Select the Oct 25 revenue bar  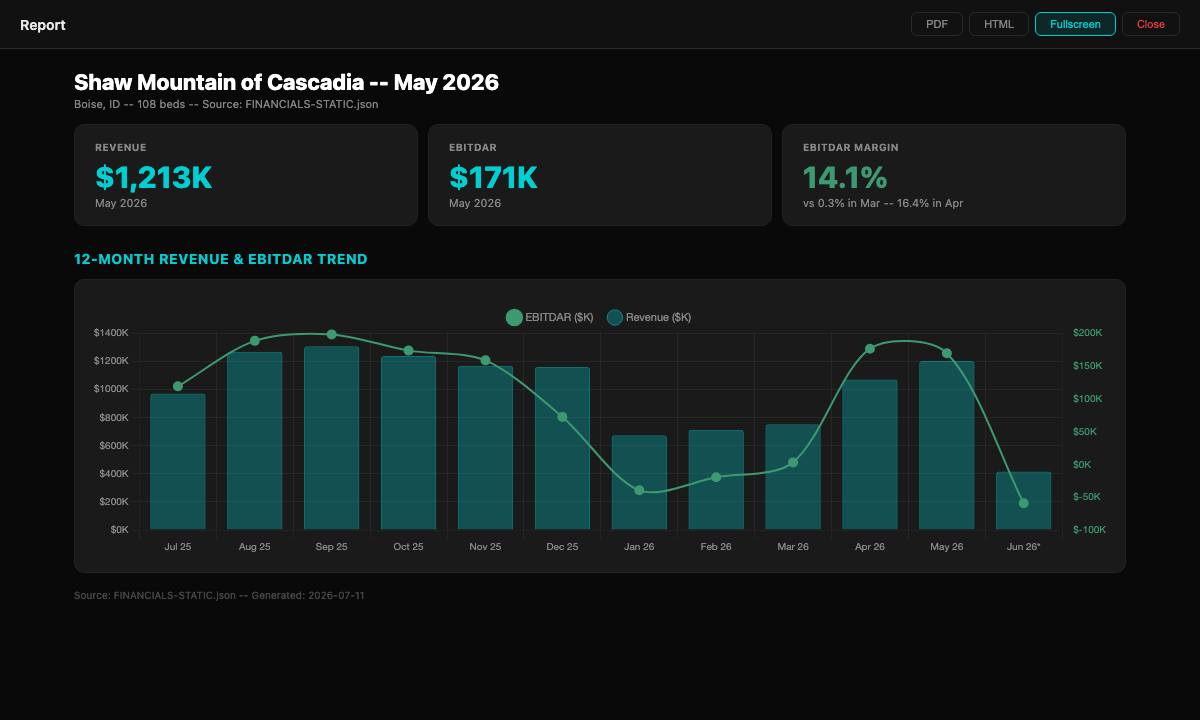tap(408, 443)
